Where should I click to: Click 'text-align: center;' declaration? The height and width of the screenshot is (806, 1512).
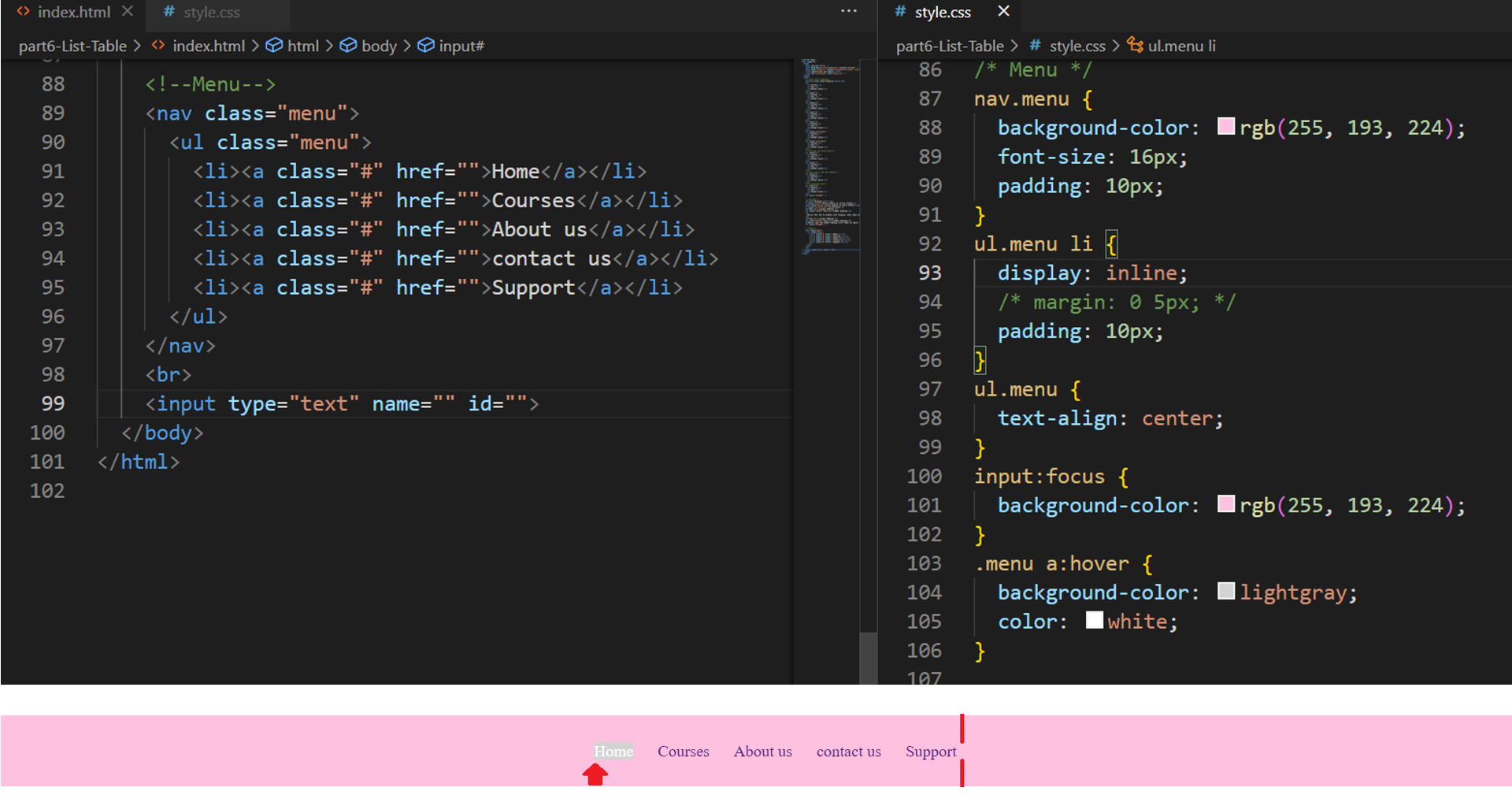point(1110,418)
